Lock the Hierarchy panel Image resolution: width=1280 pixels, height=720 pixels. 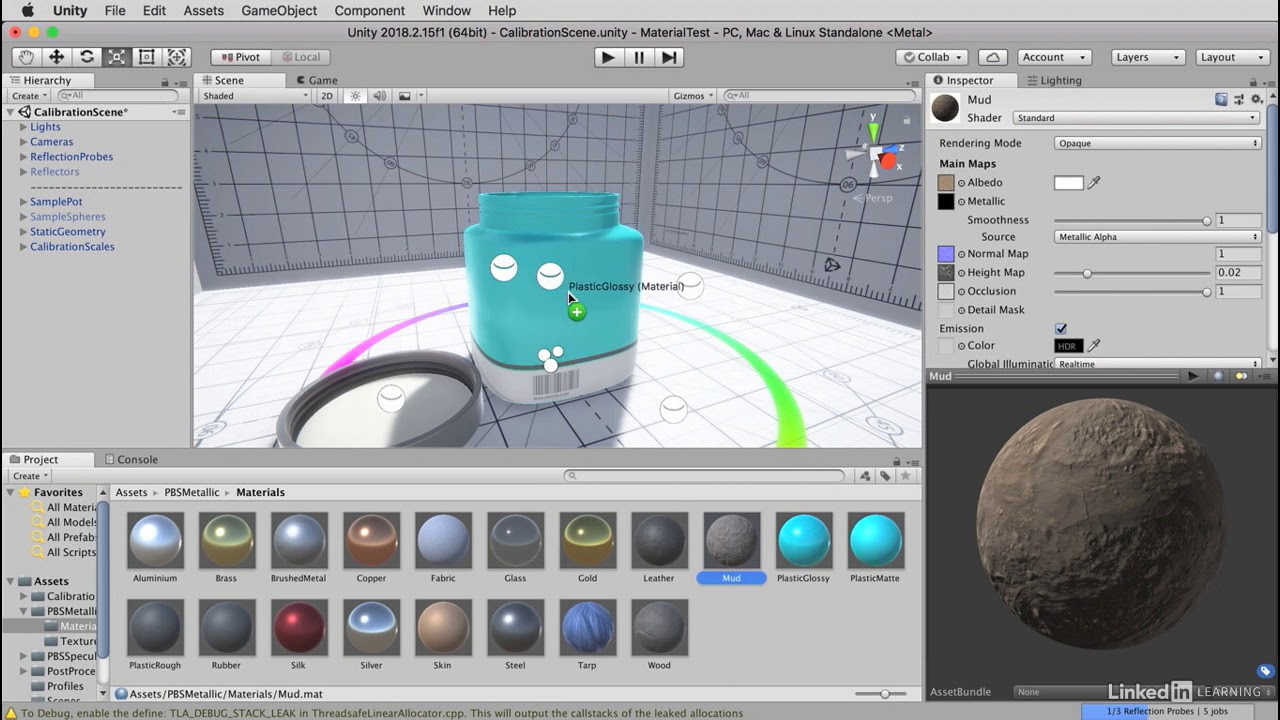coord(165,81)
